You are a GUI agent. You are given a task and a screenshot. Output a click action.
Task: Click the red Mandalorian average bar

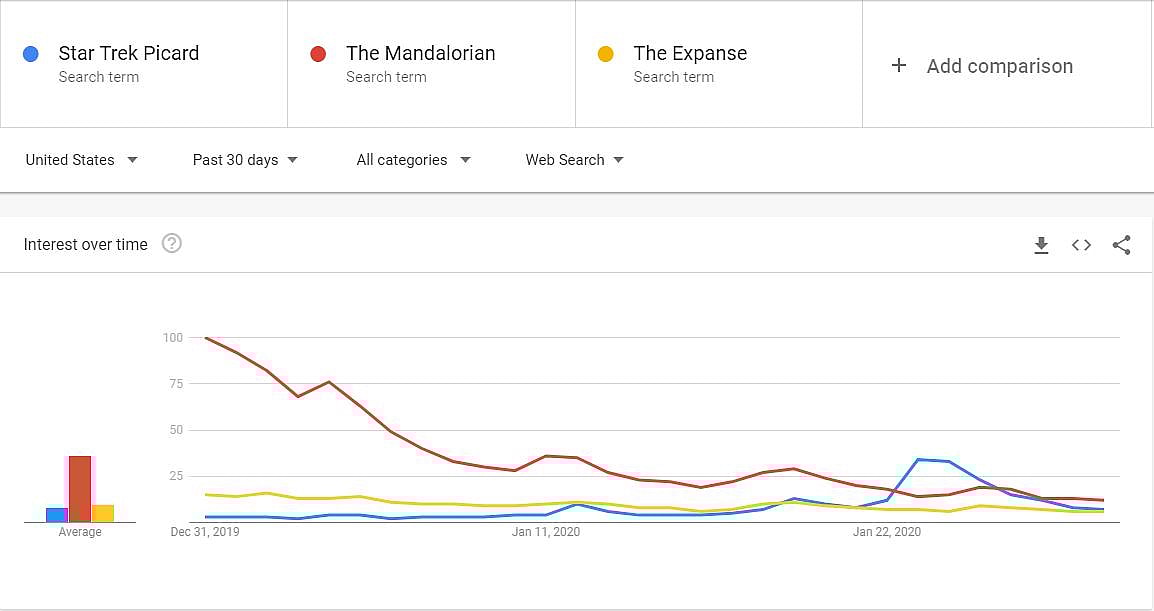pyautogui.click(x=80, y=489)
